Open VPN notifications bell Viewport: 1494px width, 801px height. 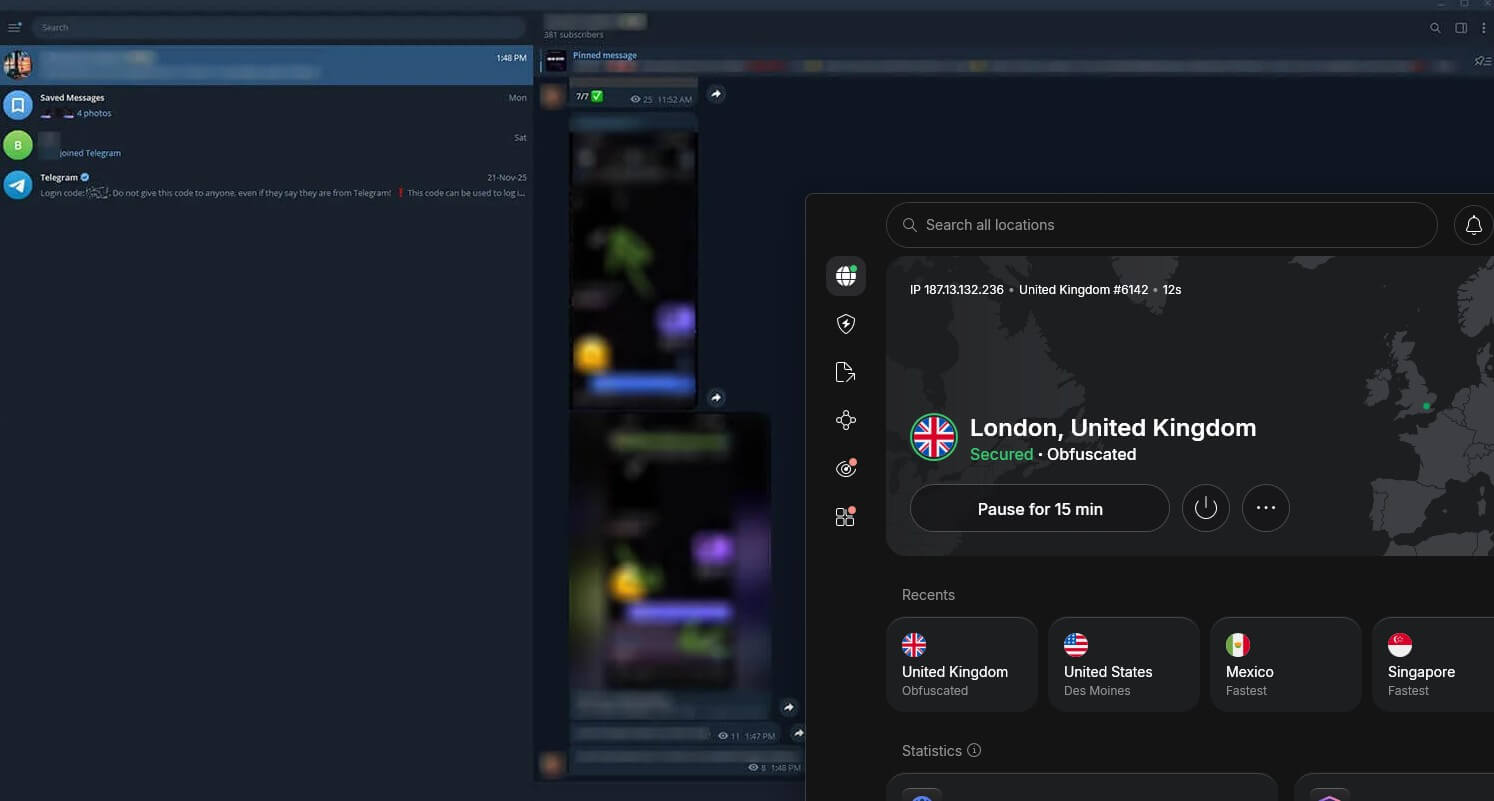(1473, 225)
